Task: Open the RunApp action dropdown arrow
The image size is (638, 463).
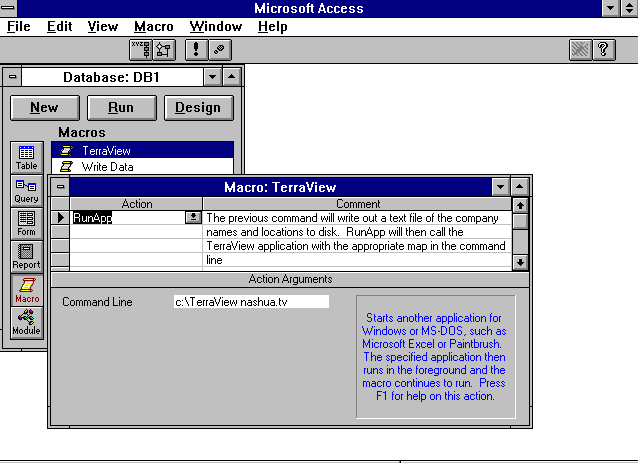Action: 193,217
